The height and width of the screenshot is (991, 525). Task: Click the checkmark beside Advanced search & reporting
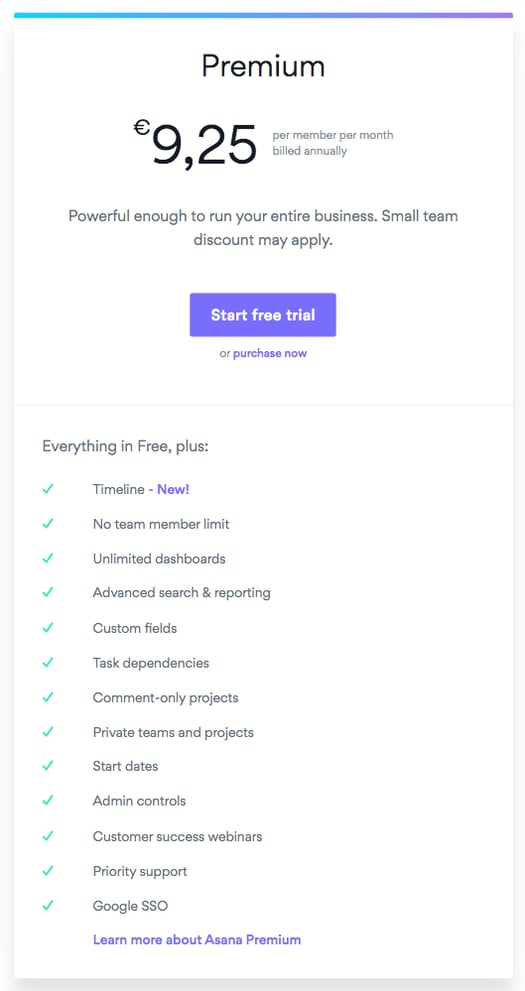pos(48,592)
